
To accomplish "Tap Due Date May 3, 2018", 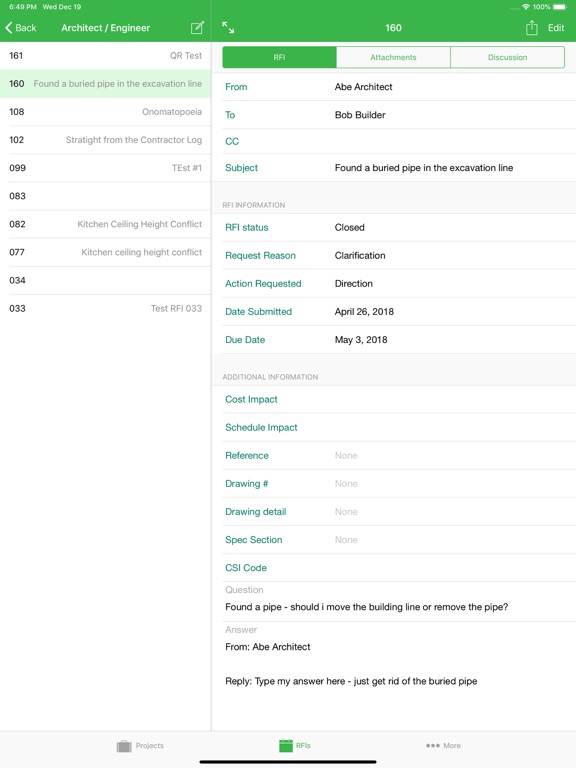I will [x=394, y=339].
